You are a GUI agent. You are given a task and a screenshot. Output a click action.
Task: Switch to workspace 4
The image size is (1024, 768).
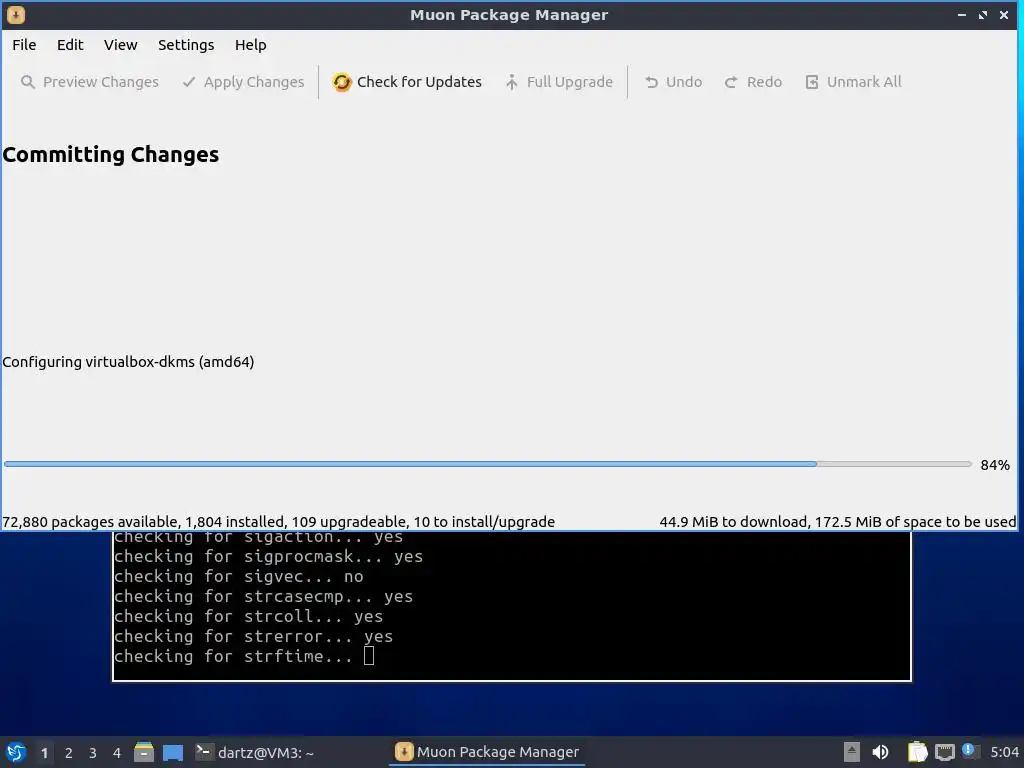(117, 753)
